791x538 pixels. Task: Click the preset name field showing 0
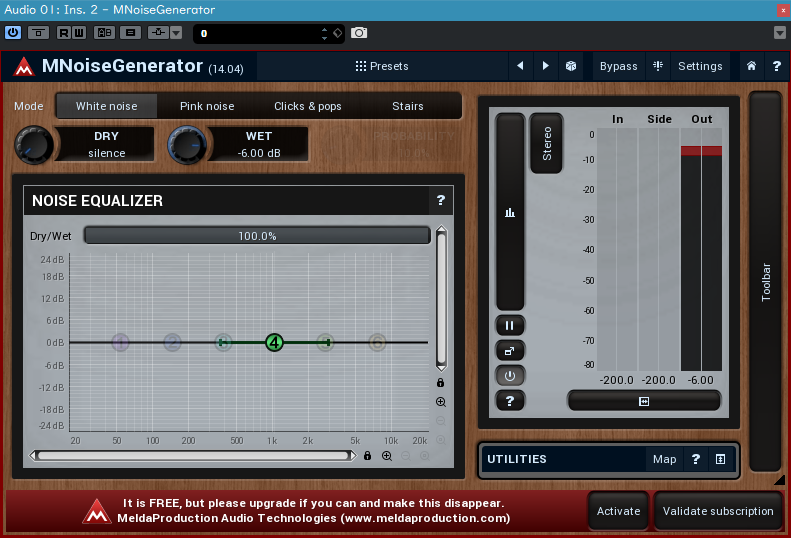257,33
